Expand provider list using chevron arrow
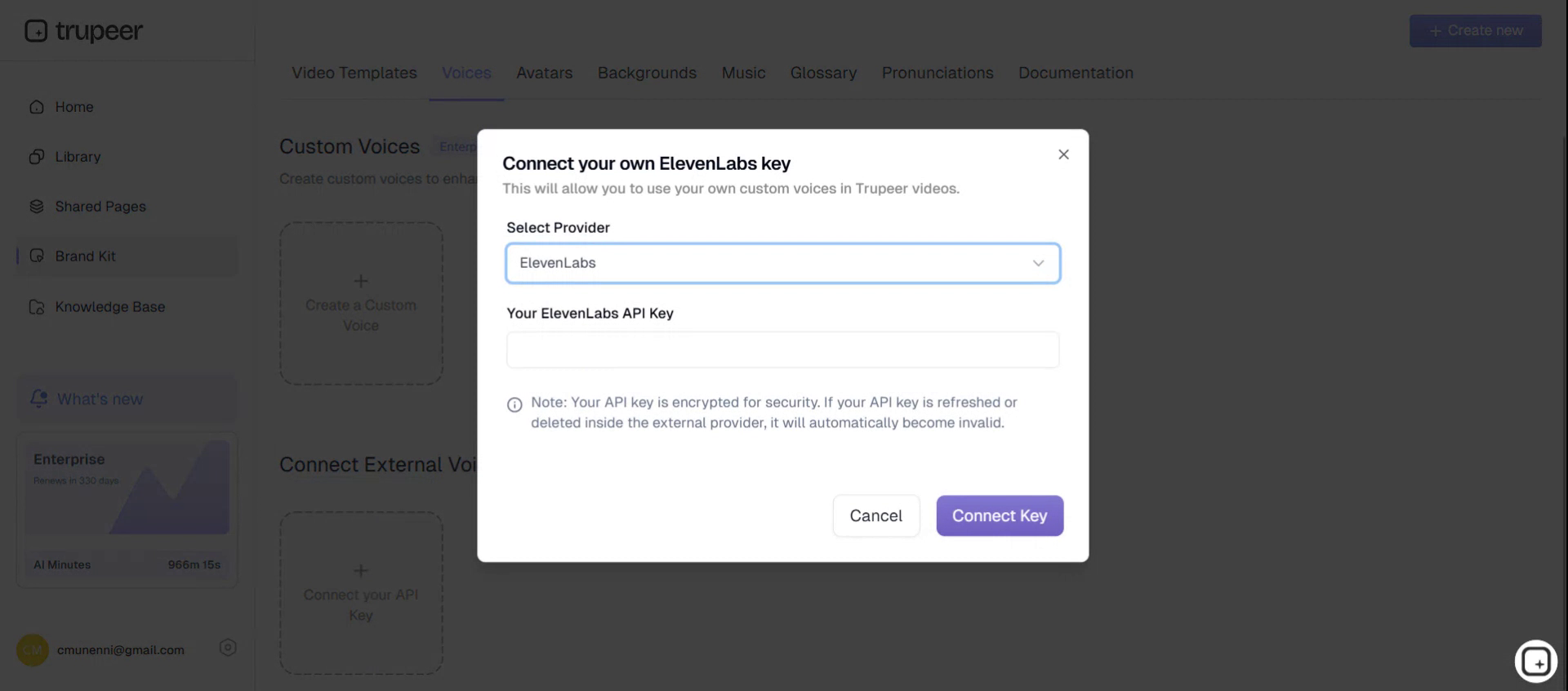The image size is (1568, 691). coord(1038,263)
